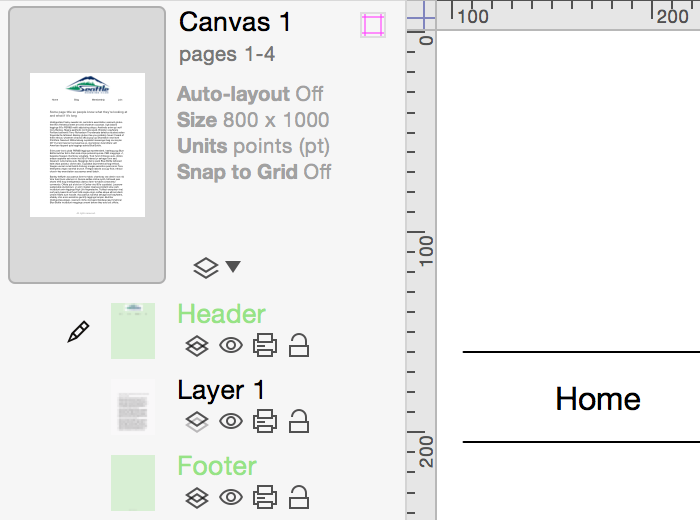Select the Header layer name

coord(221,314)
